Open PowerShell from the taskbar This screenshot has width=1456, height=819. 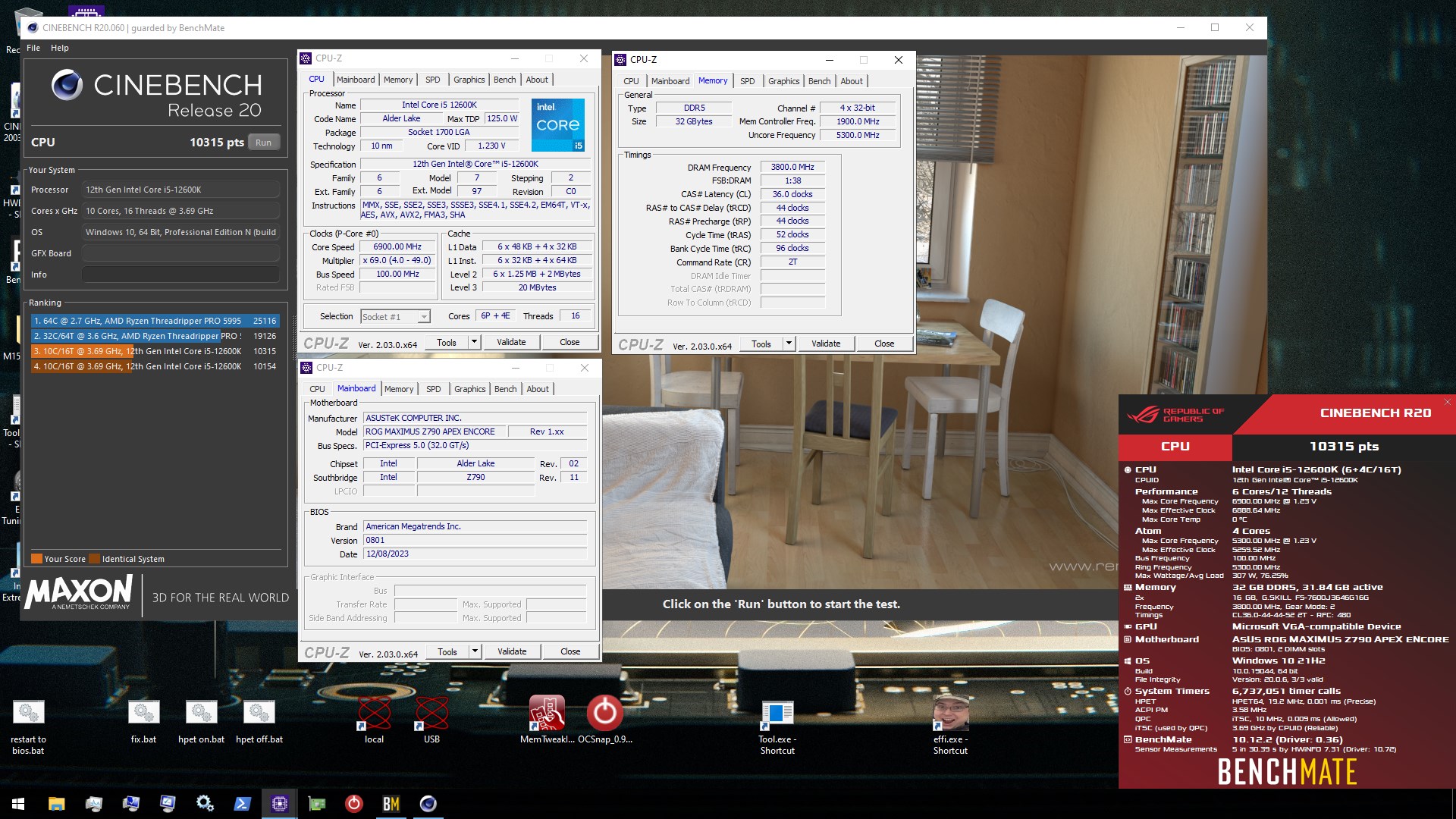[x=242, y=804]
